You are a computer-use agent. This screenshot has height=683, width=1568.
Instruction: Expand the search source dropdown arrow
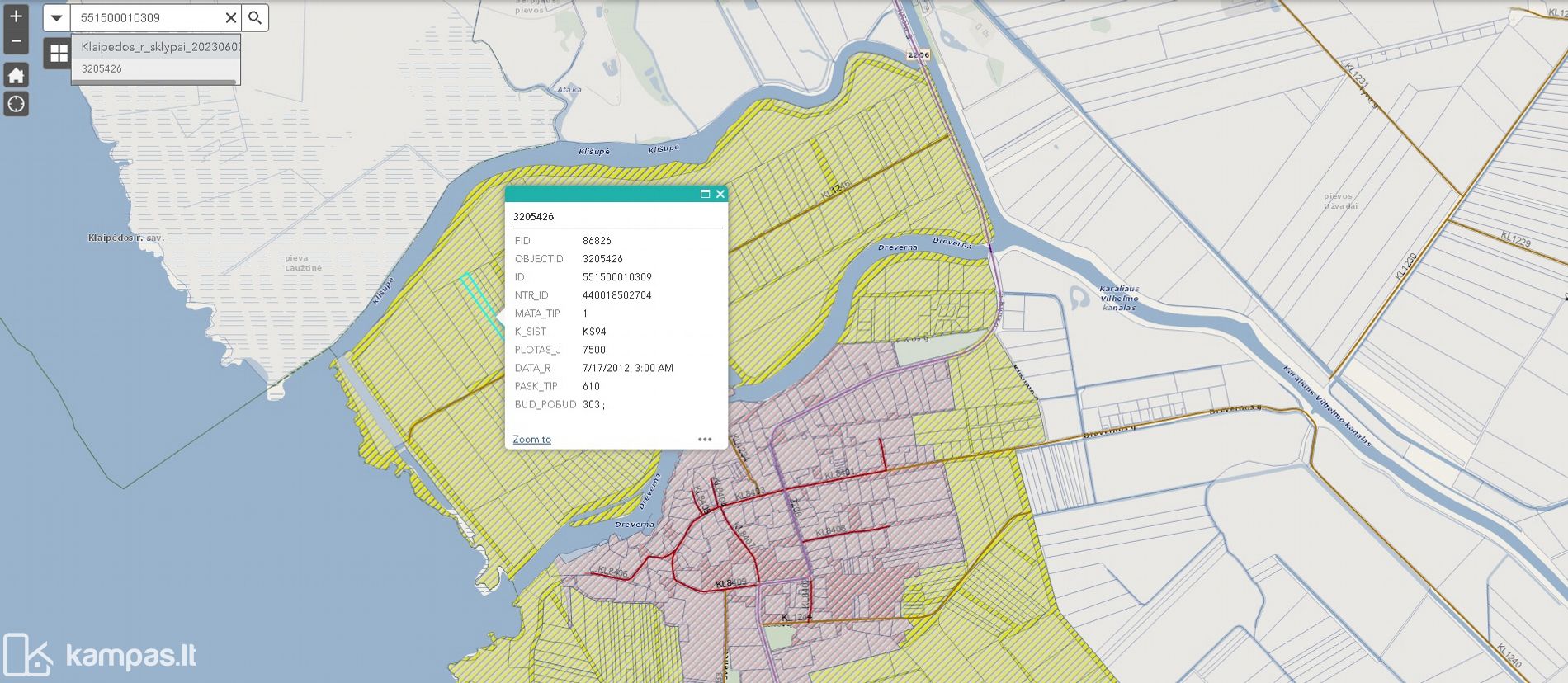click(x=56, y=17)
